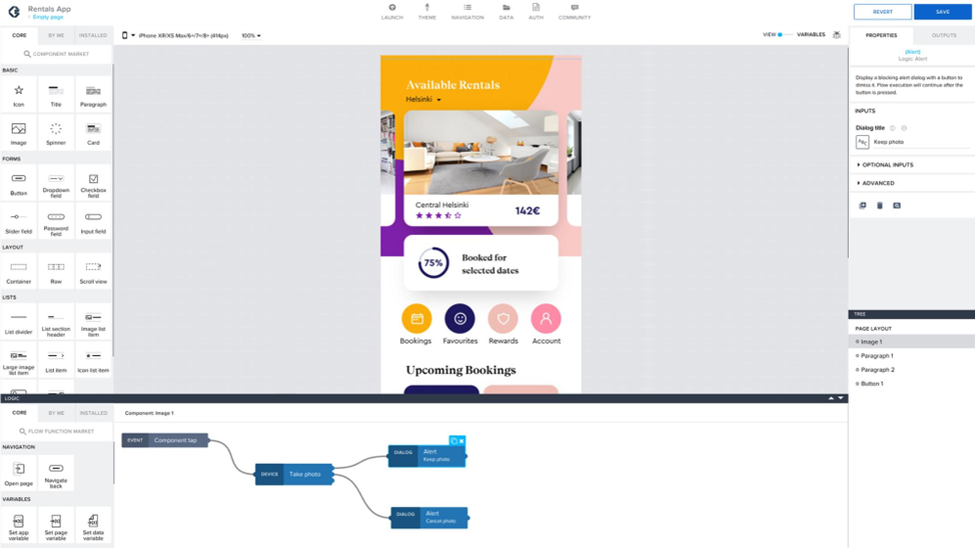975x548 pixels.
Task: Select the Paragraph component
Action: (x=93, y=95)
